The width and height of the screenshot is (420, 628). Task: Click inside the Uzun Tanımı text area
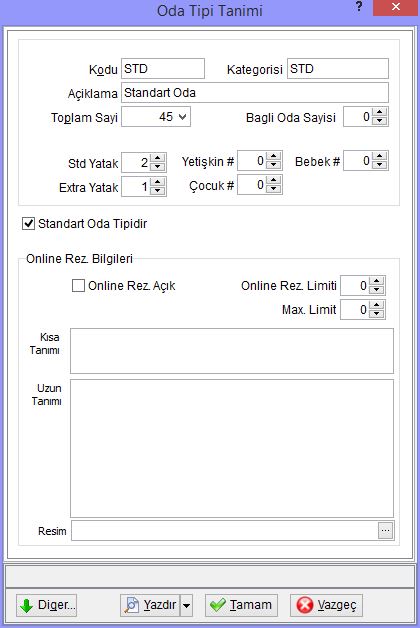(232, 448)
